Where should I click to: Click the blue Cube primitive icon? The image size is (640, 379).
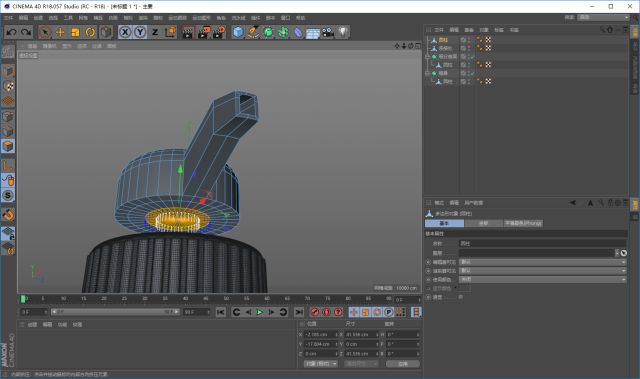238,32
